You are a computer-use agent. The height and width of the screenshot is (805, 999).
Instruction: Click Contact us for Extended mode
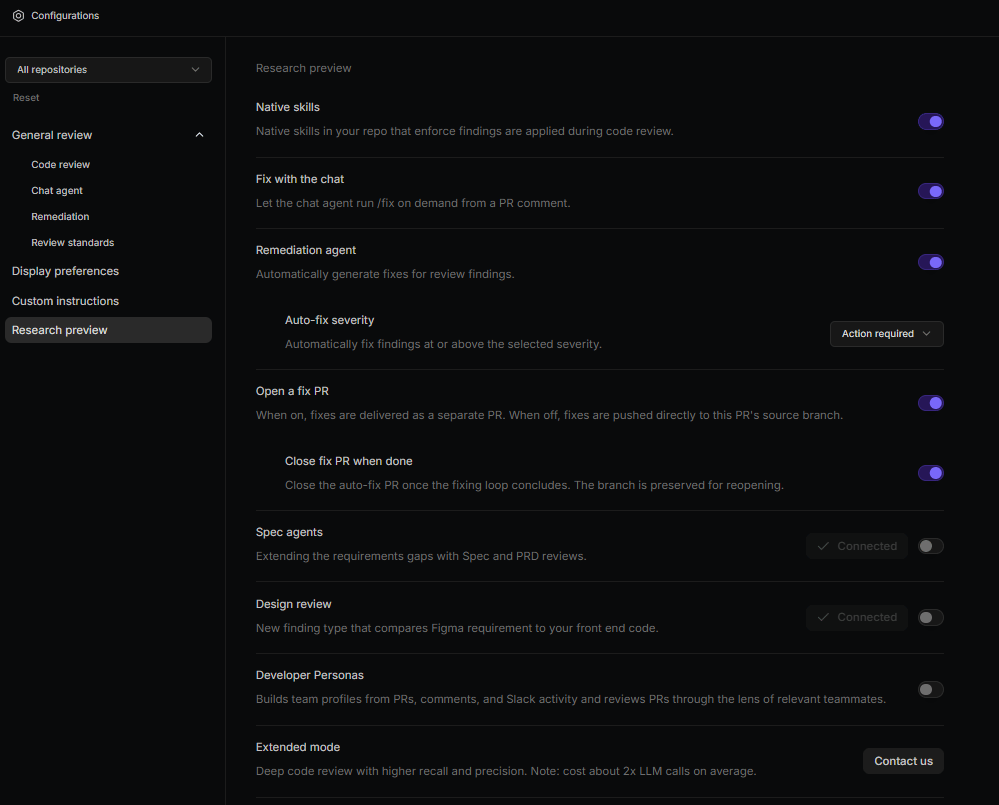[x=903, y=761]
